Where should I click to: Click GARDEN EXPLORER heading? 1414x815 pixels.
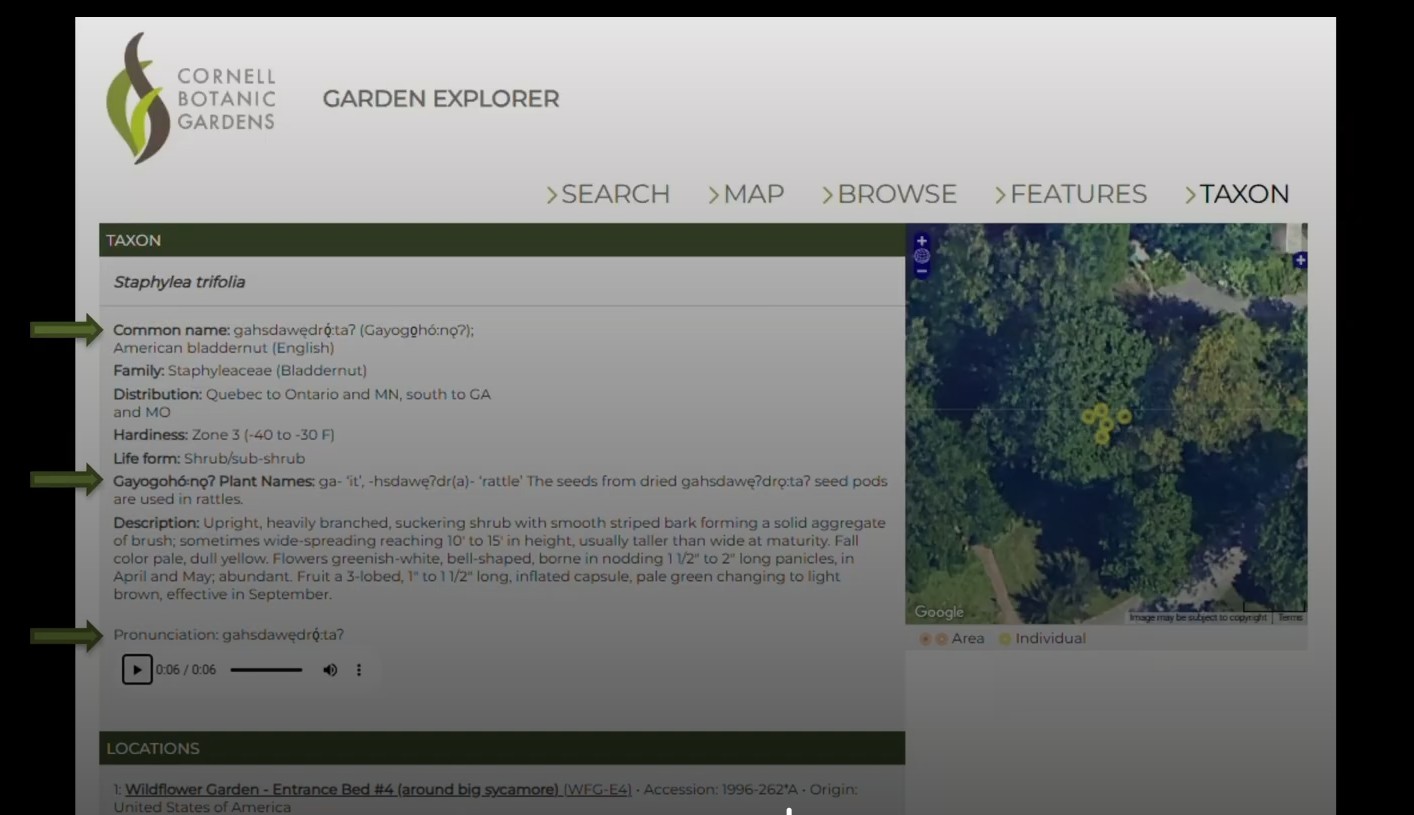(441, 99)
